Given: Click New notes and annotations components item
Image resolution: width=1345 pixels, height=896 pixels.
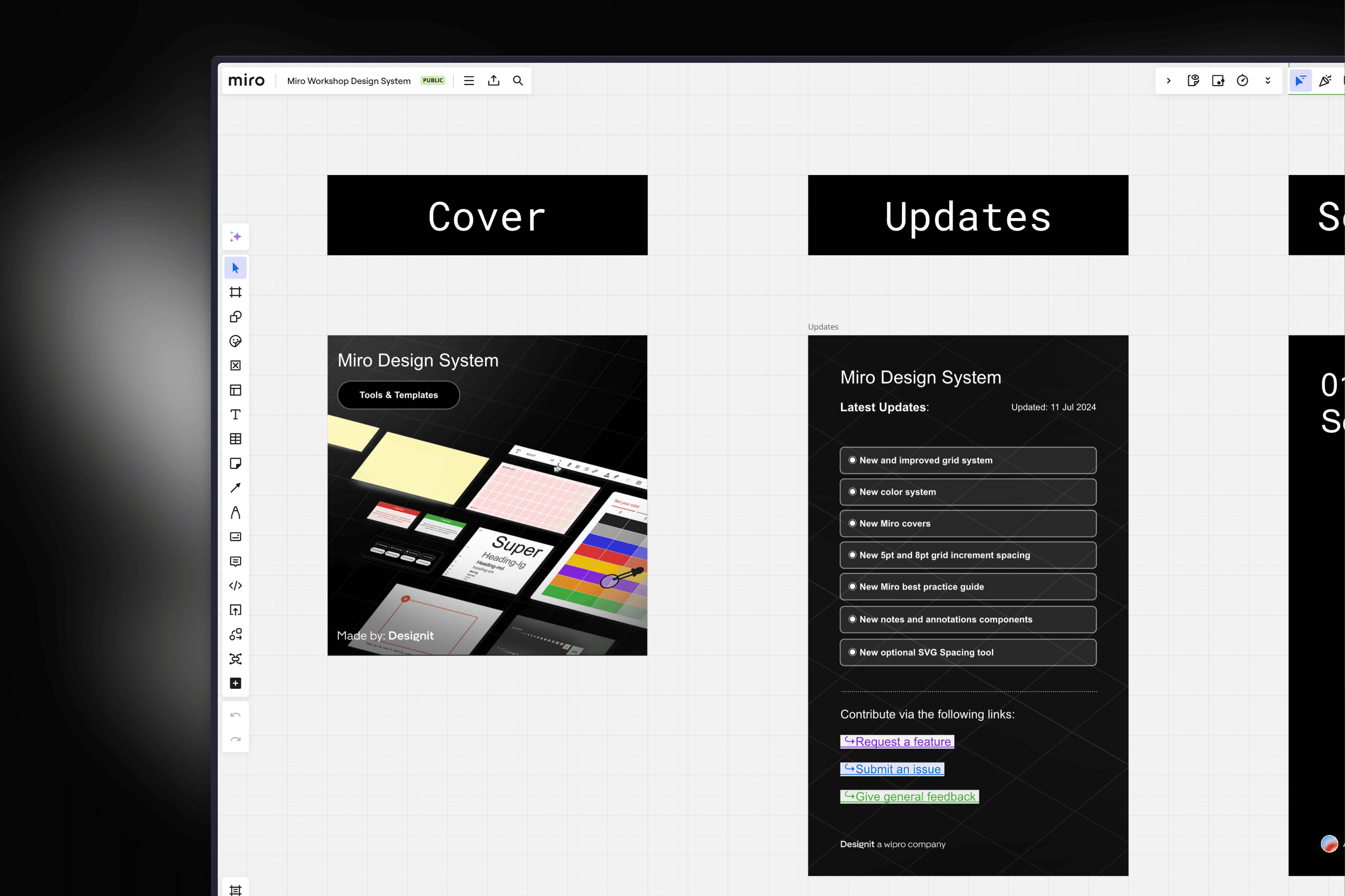Looking at the screenshot, I should pos(968,619).
